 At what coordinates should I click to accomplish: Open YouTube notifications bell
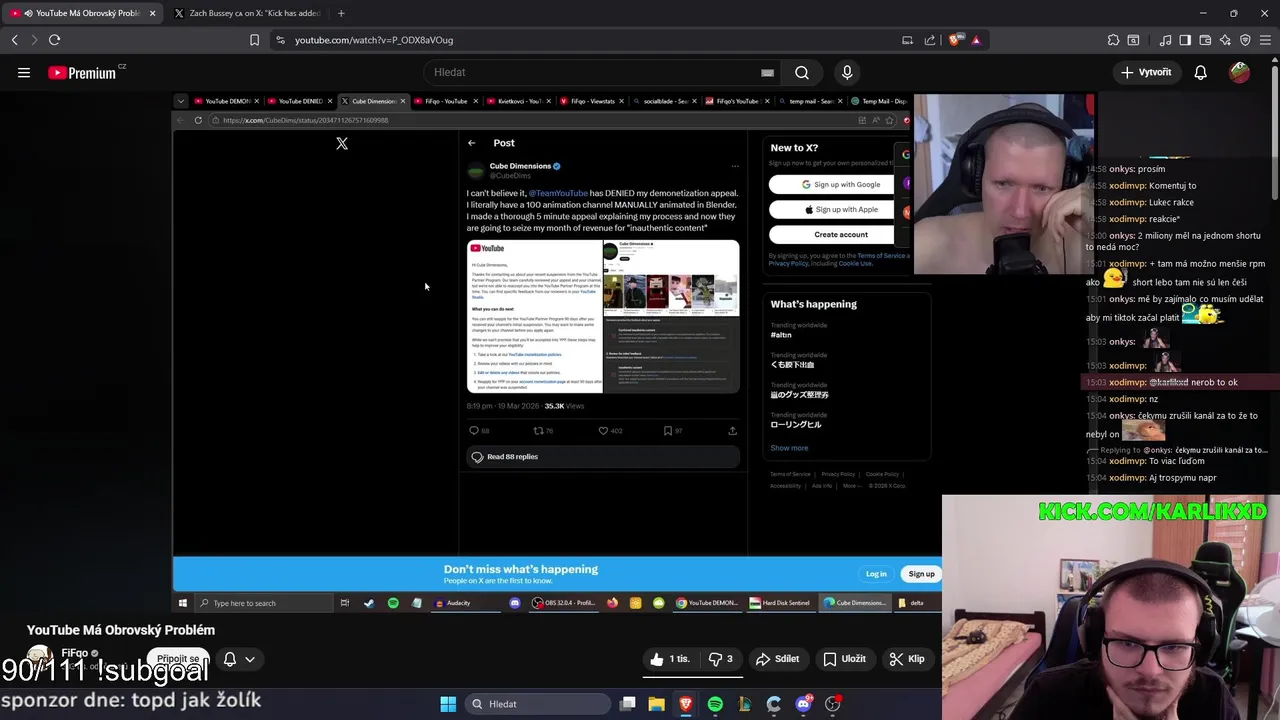pyautogui.click(x=1201, y=72)
